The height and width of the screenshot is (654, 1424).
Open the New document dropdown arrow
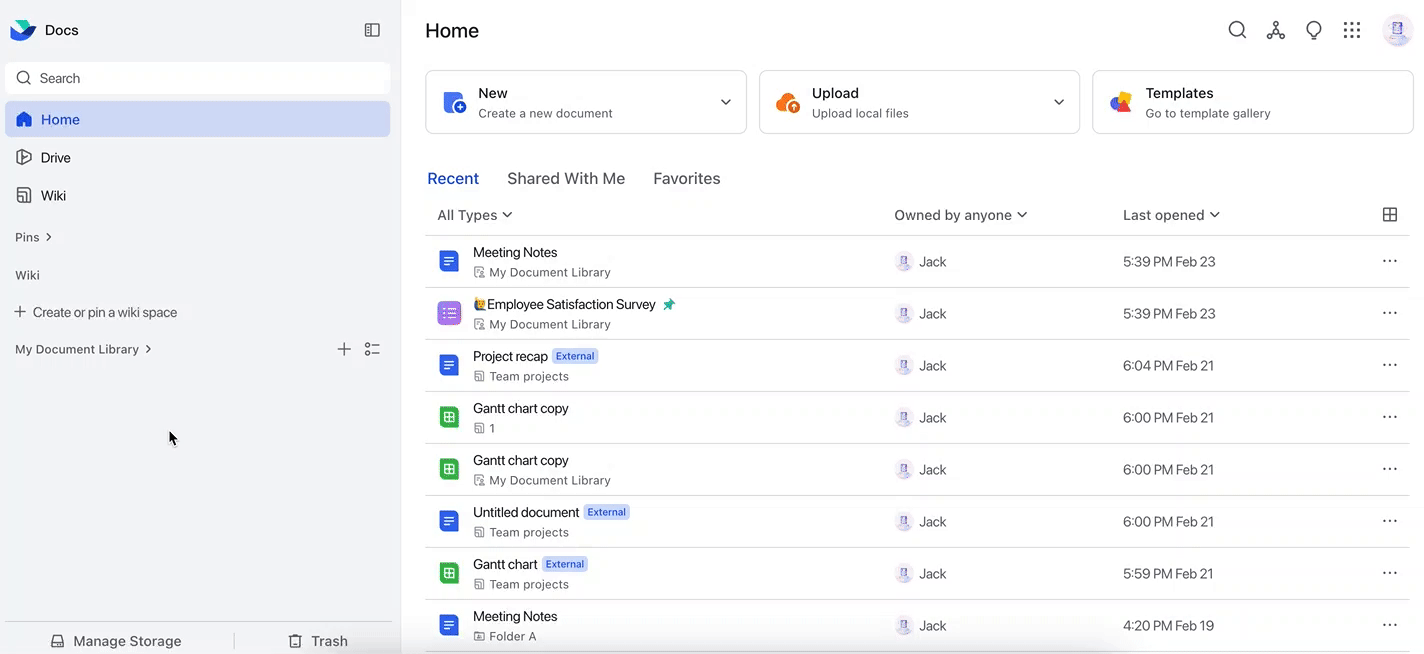725,101
